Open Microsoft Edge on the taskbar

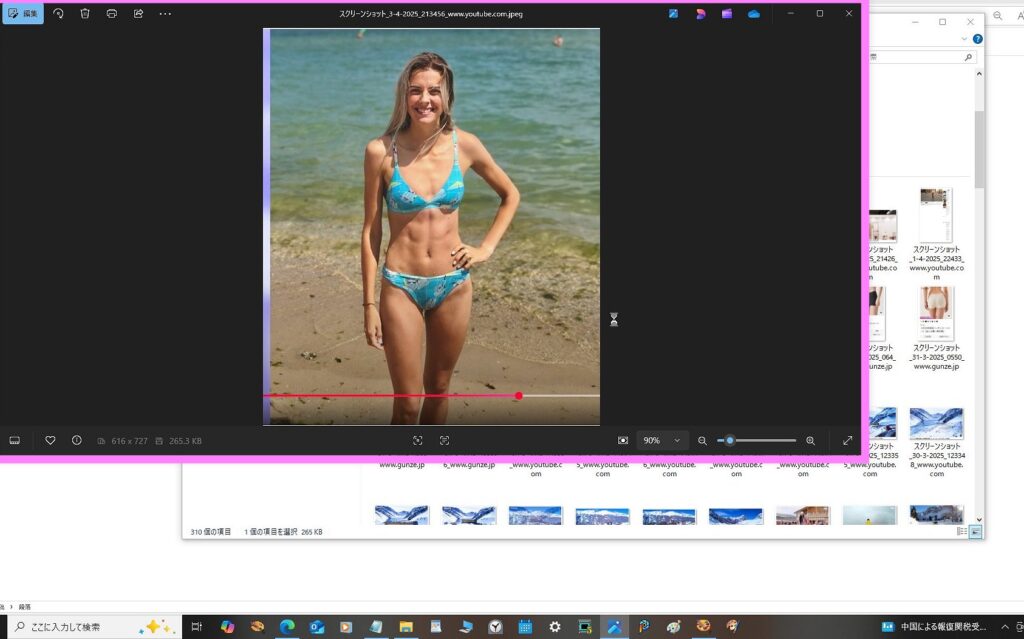pos(287,627)
